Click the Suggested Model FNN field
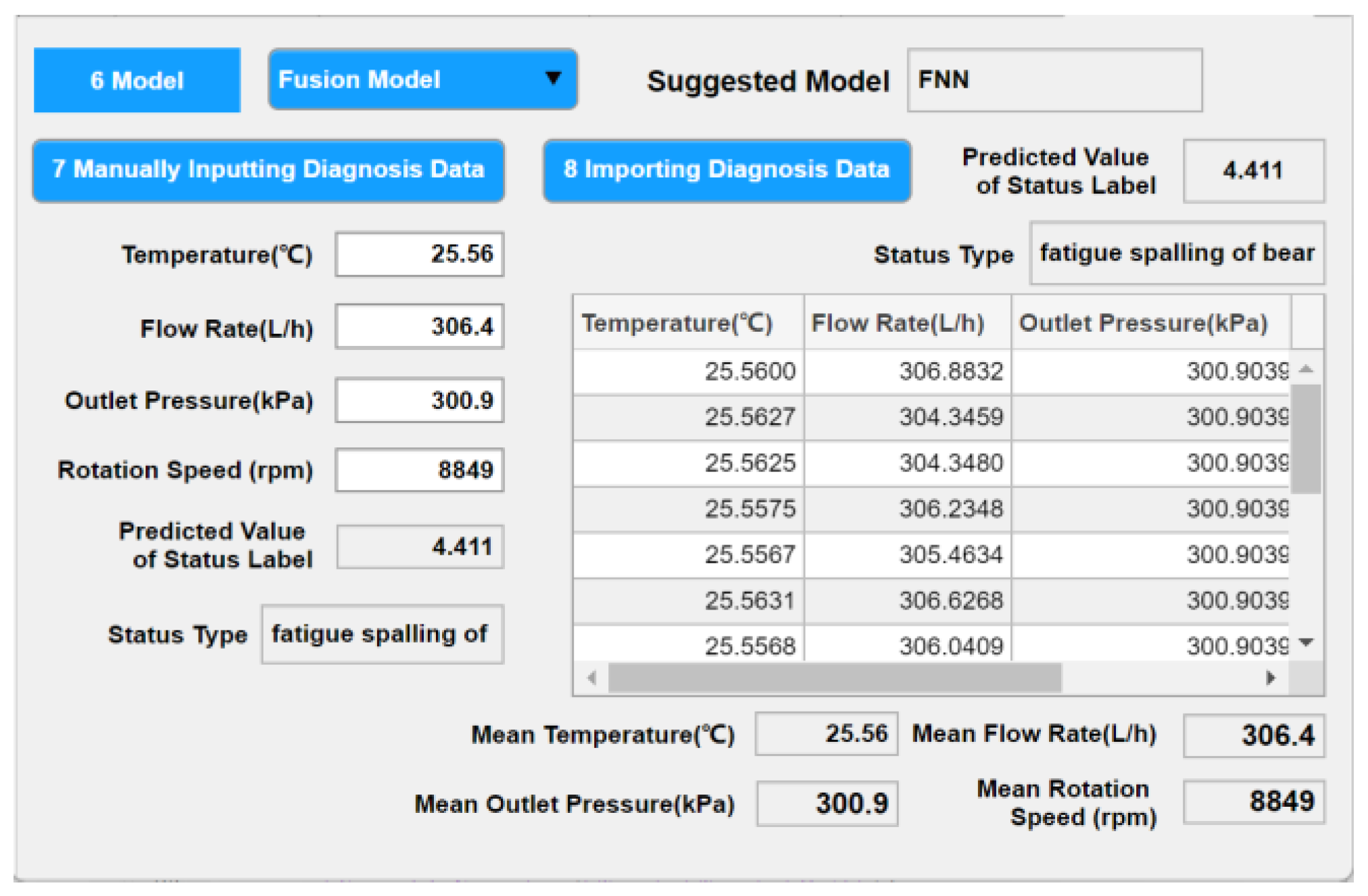The width and height of the screenshot is (1368, 896). pos(1054,80)
